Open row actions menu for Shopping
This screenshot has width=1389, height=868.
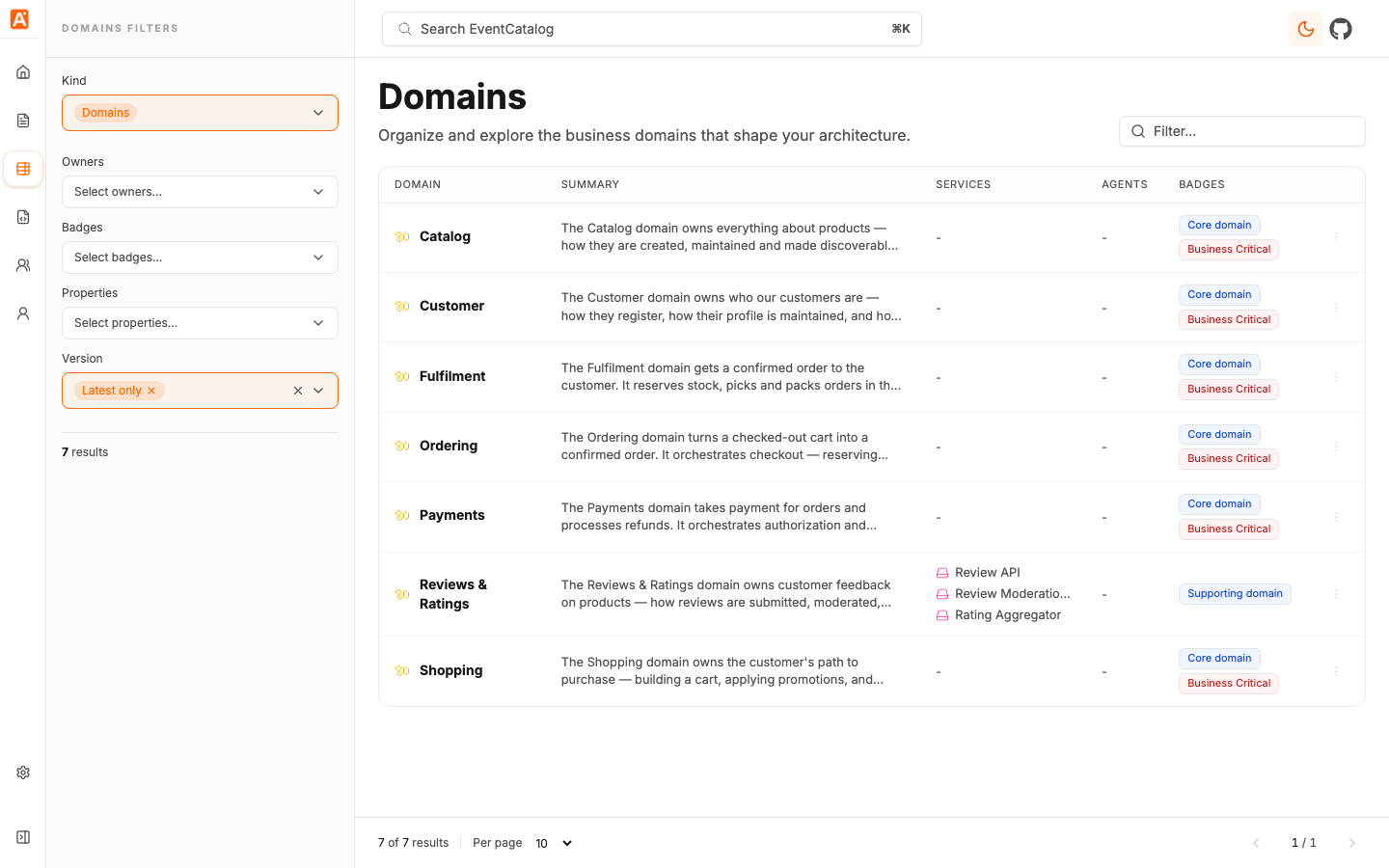(x=1336, y=671)
